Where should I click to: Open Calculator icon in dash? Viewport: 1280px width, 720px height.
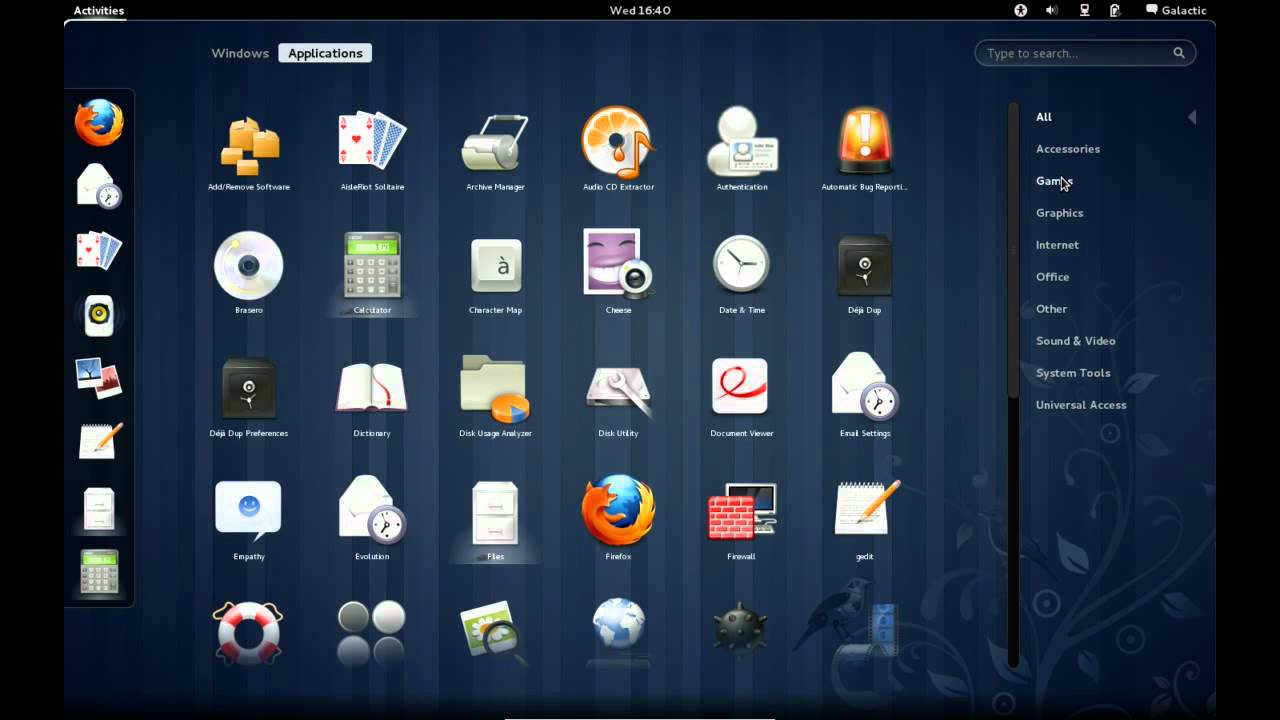click(x=99, y=573)
